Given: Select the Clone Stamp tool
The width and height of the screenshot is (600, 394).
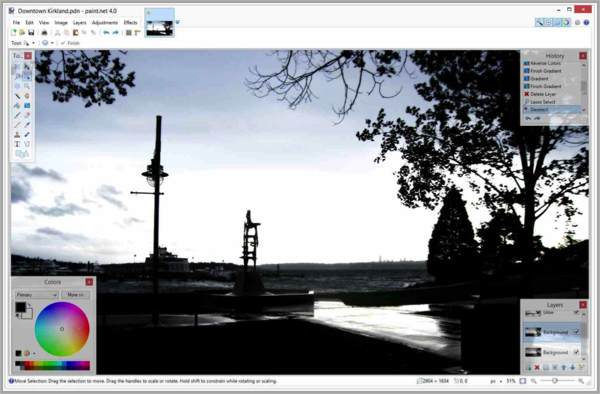Looking at the screenshot, I should (17, 135).
